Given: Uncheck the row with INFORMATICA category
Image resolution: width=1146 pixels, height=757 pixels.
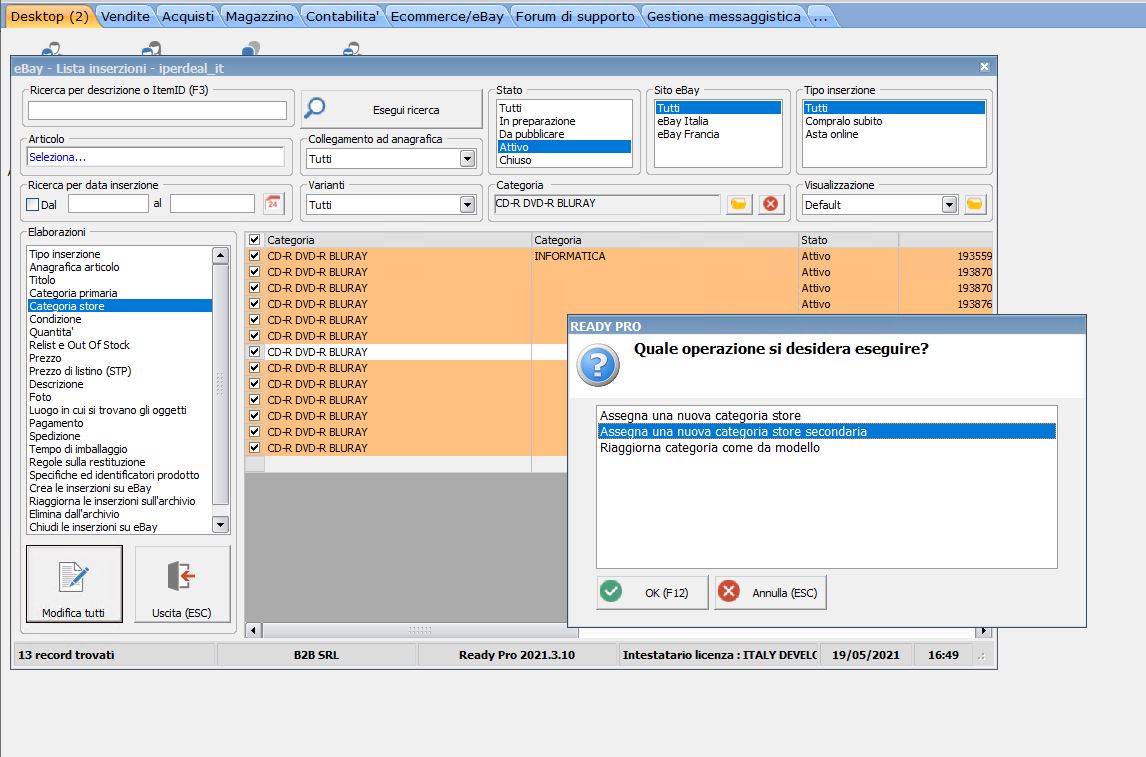Looking at the screenshot, I should point(254,256).
